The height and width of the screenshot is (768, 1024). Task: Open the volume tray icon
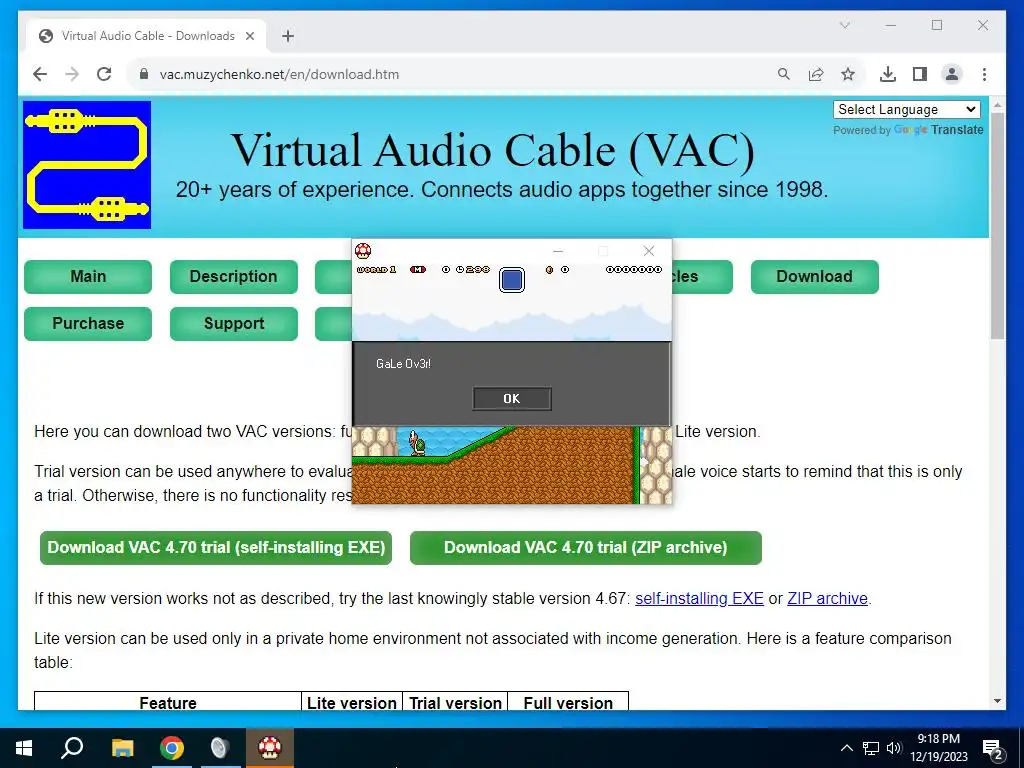point(894,748)
